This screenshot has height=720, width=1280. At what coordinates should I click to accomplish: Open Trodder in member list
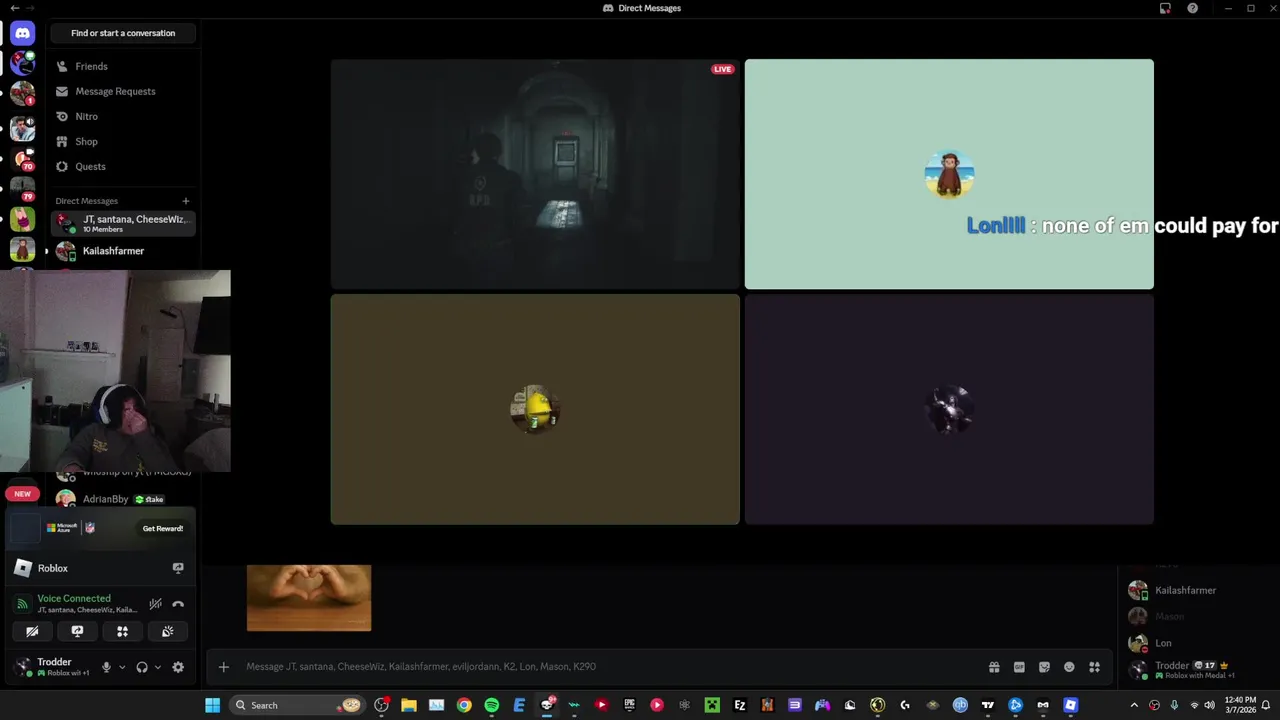click(1188, 669)
